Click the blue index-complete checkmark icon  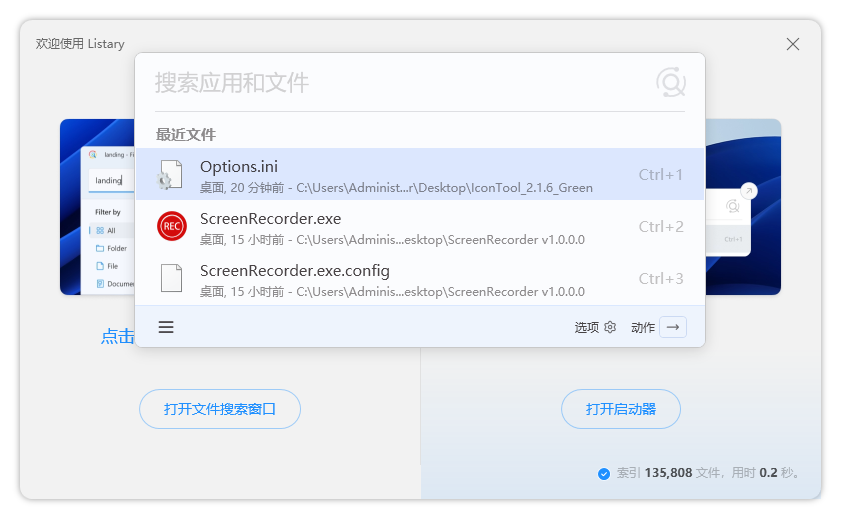604,473
